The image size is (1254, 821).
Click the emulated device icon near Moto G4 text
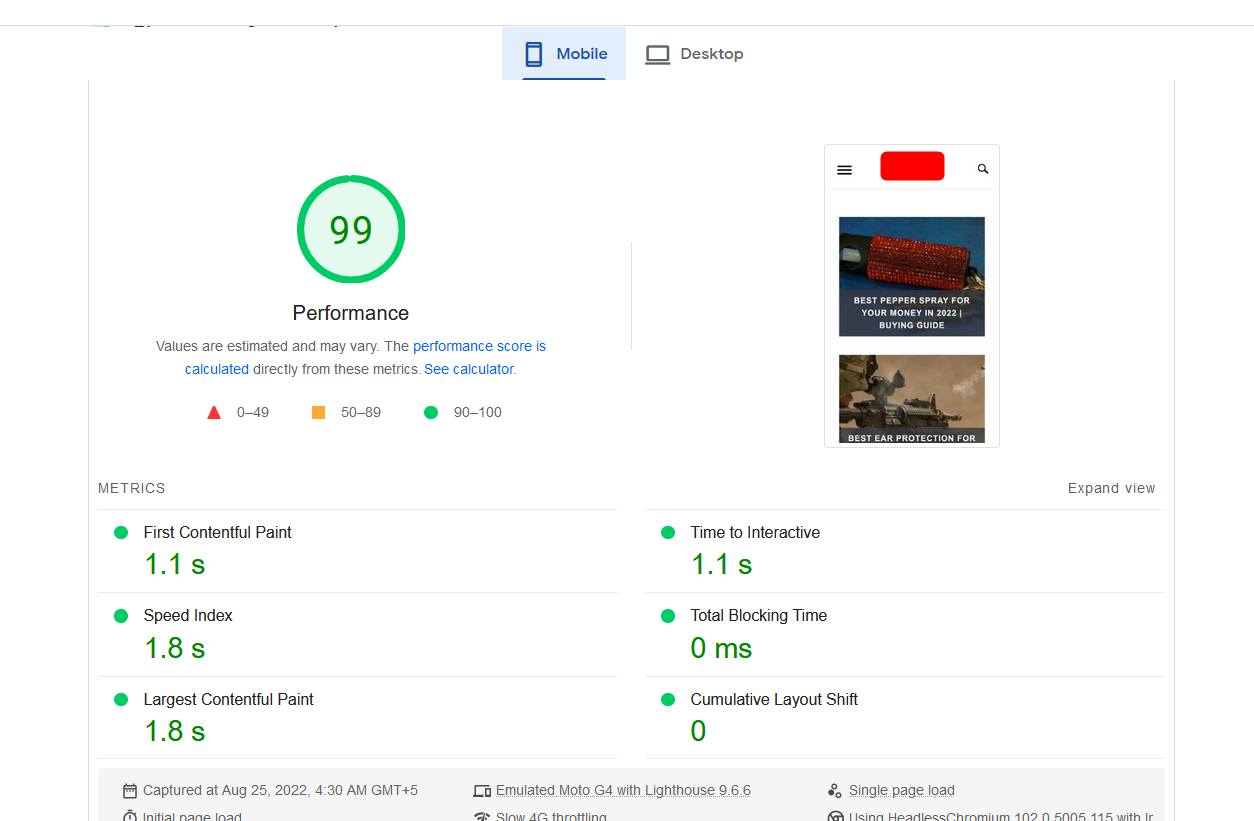tap(481, 790)
